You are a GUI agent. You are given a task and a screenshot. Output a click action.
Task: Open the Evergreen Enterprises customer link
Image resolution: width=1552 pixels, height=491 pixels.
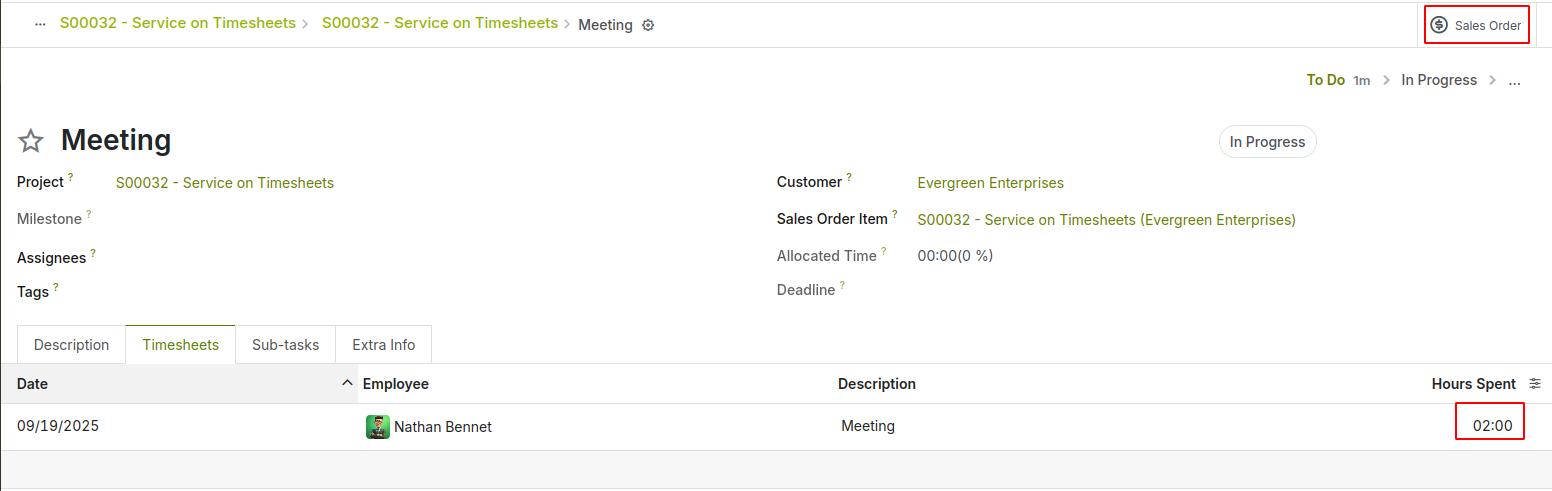990,183
